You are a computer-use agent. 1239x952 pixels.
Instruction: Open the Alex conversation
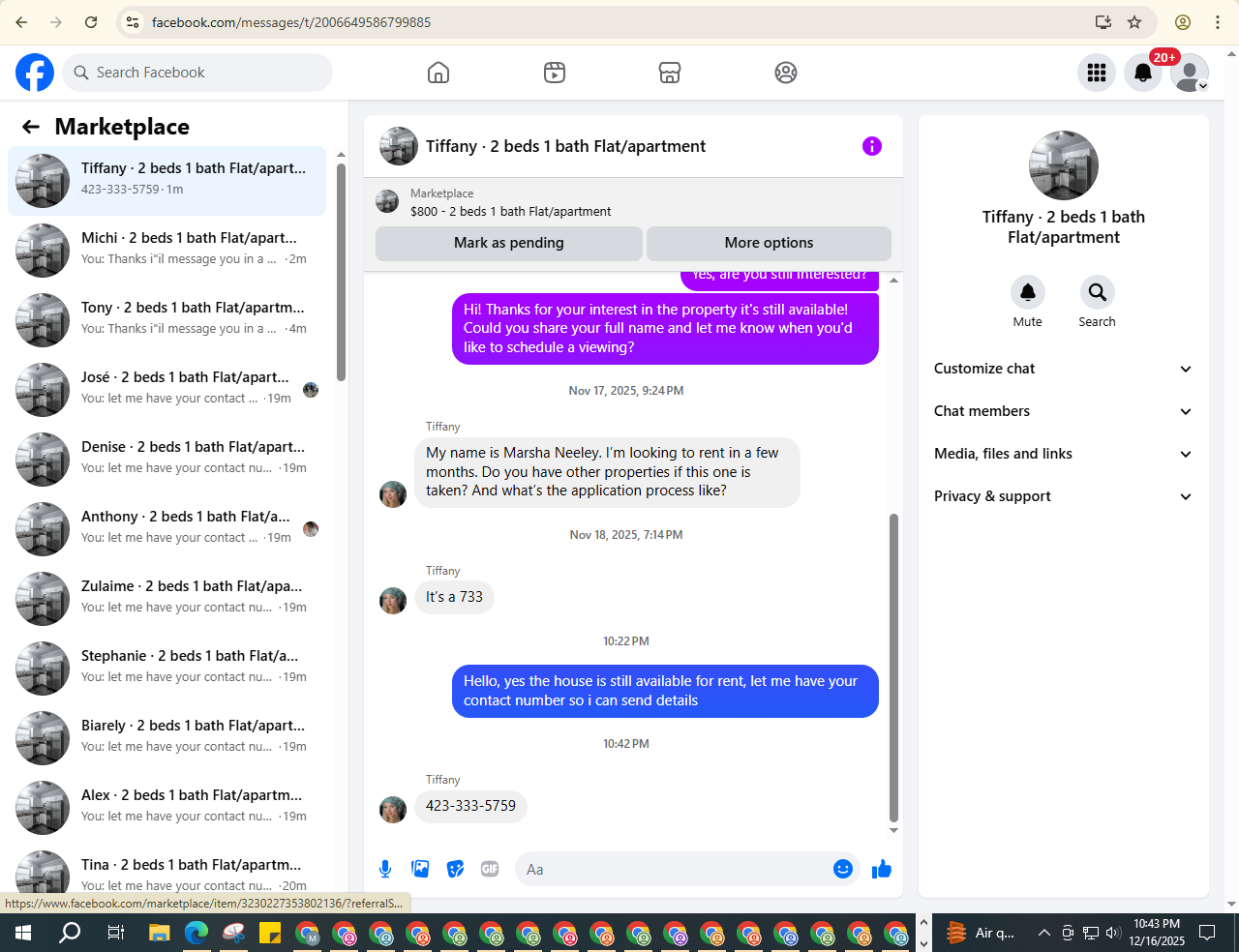(x=166, y=808)
